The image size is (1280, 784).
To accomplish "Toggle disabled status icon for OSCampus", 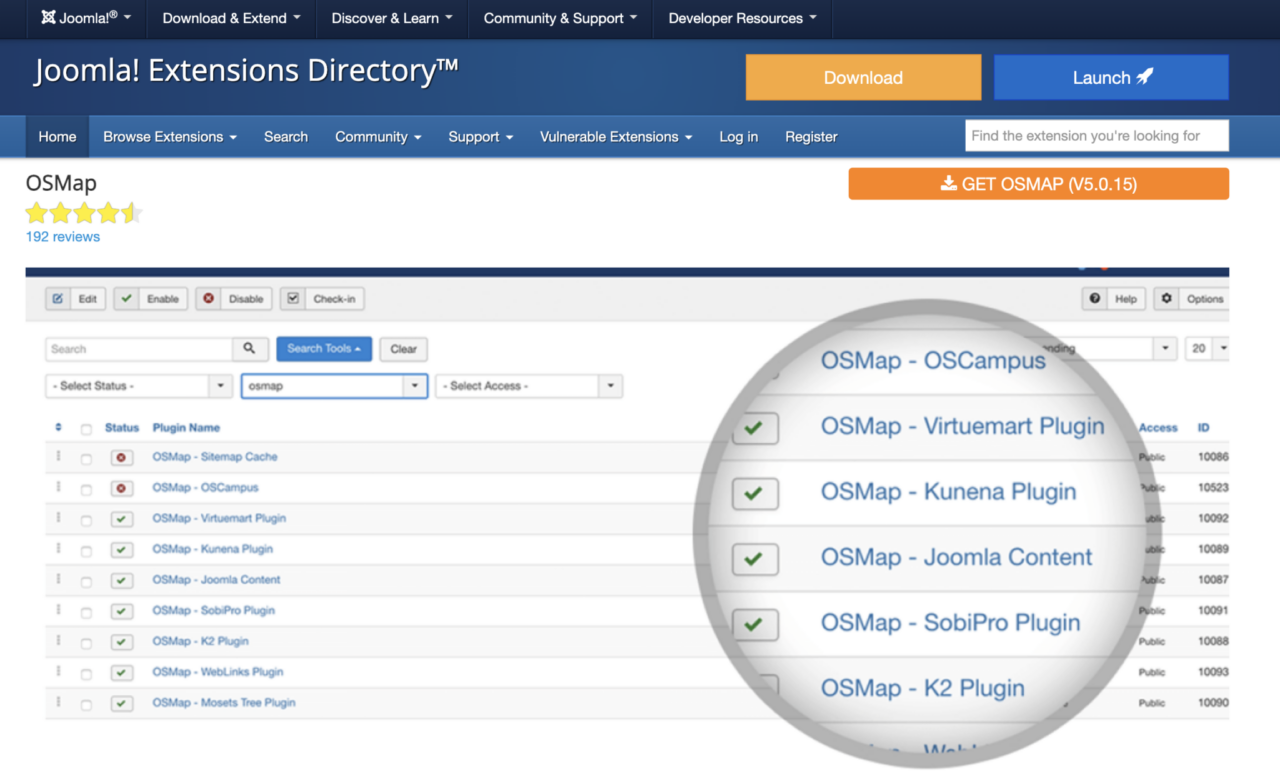I will (x=122, y=489).
